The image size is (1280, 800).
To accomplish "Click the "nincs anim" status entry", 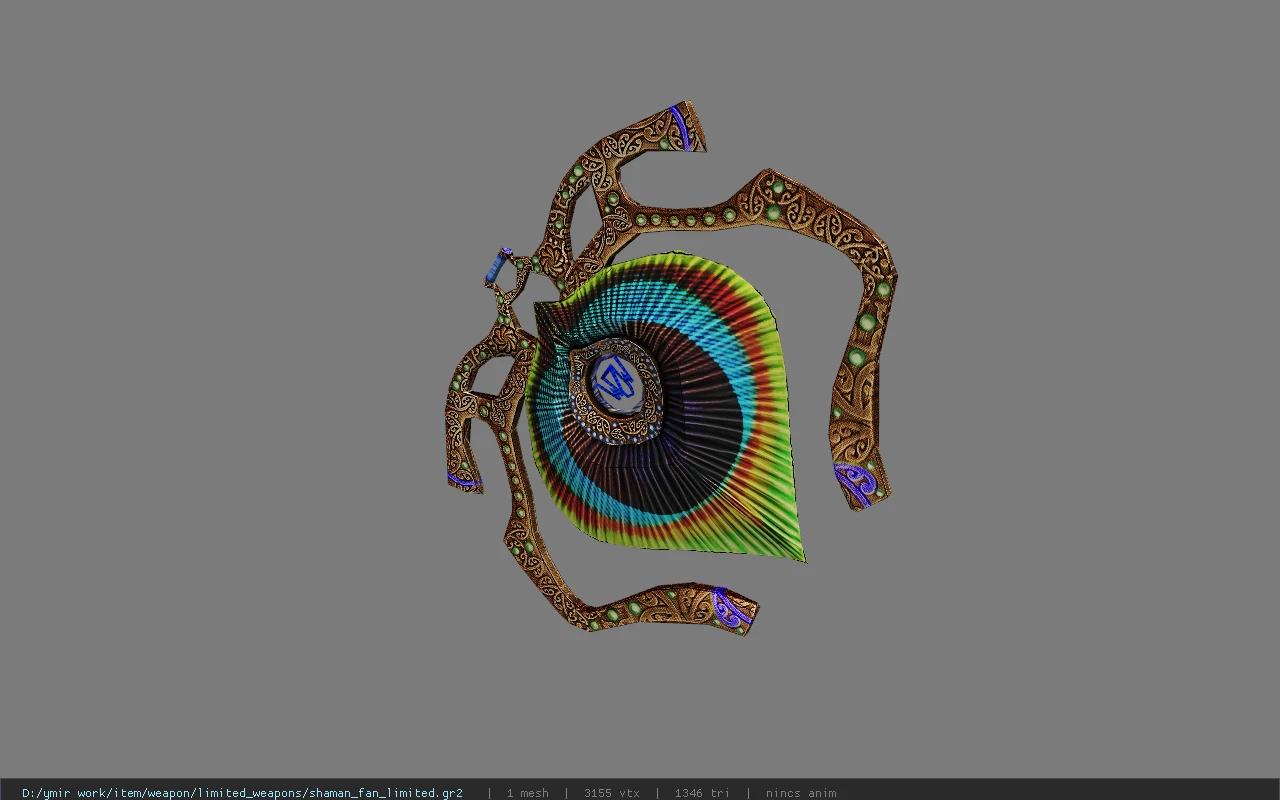I will [801, 793].
